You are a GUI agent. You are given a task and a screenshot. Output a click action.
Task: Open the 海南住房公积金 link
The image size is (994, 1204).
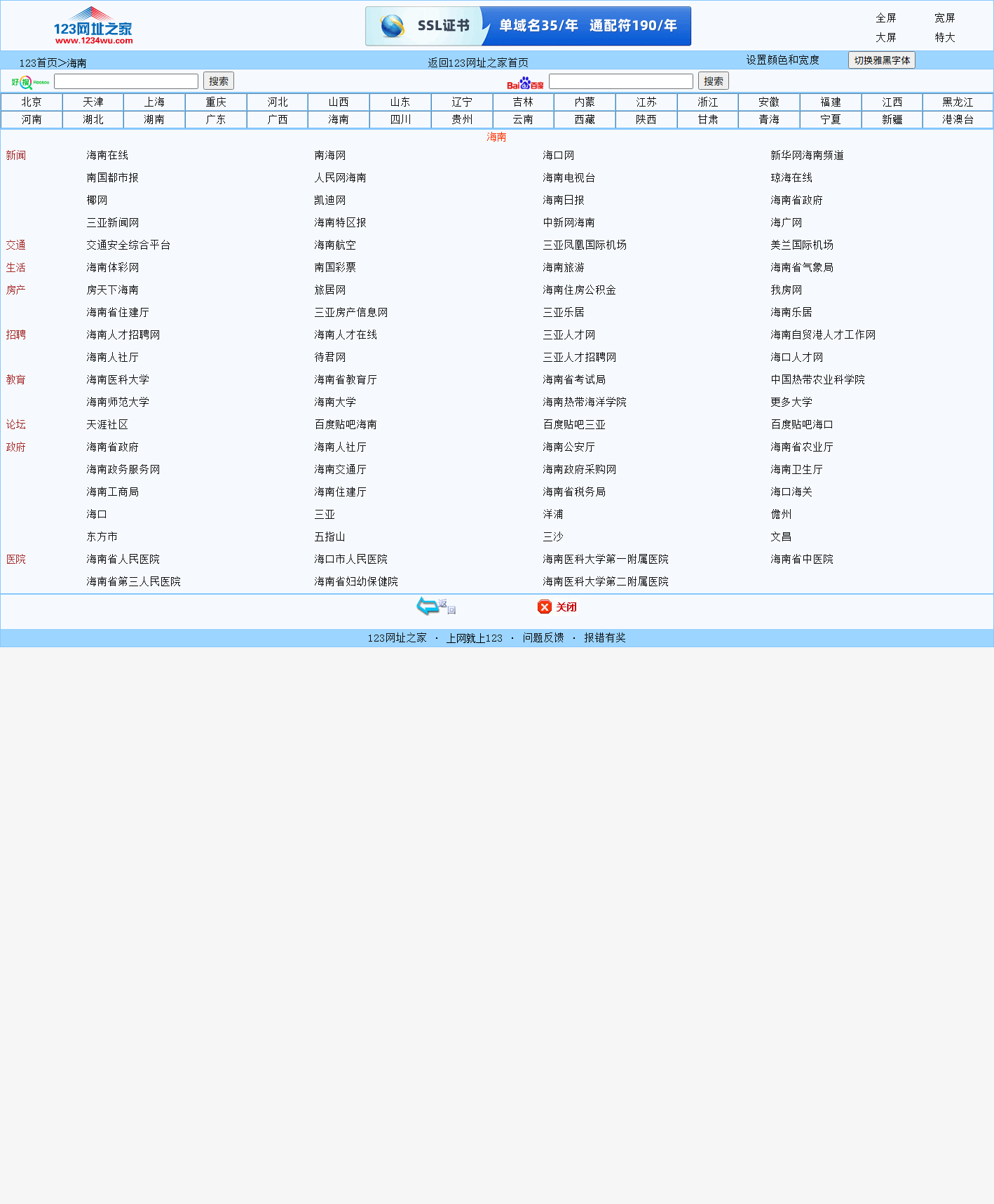(580, 290)
